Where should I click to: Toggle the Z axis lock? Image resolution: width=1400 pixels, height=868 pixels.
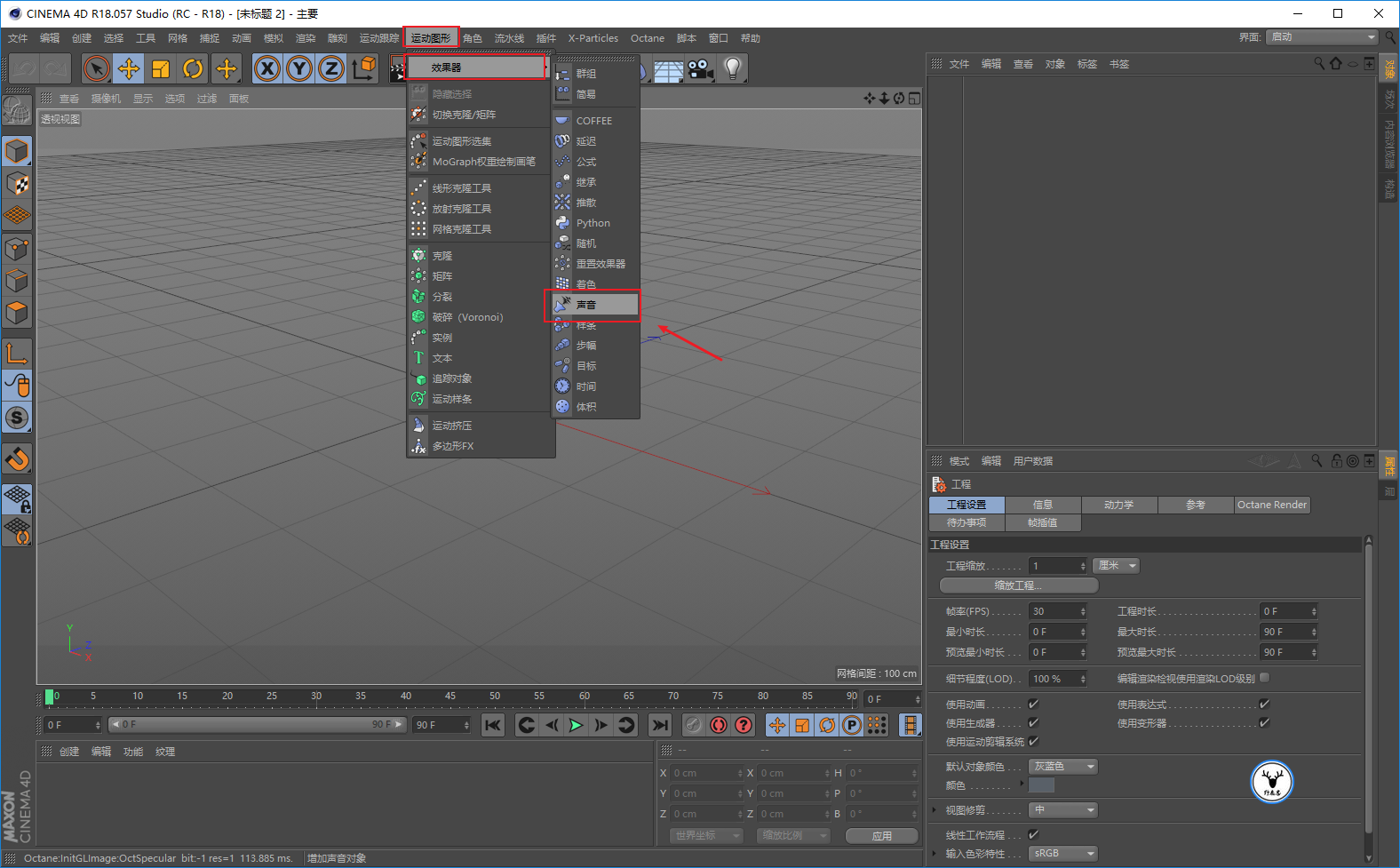coord(331,68)
